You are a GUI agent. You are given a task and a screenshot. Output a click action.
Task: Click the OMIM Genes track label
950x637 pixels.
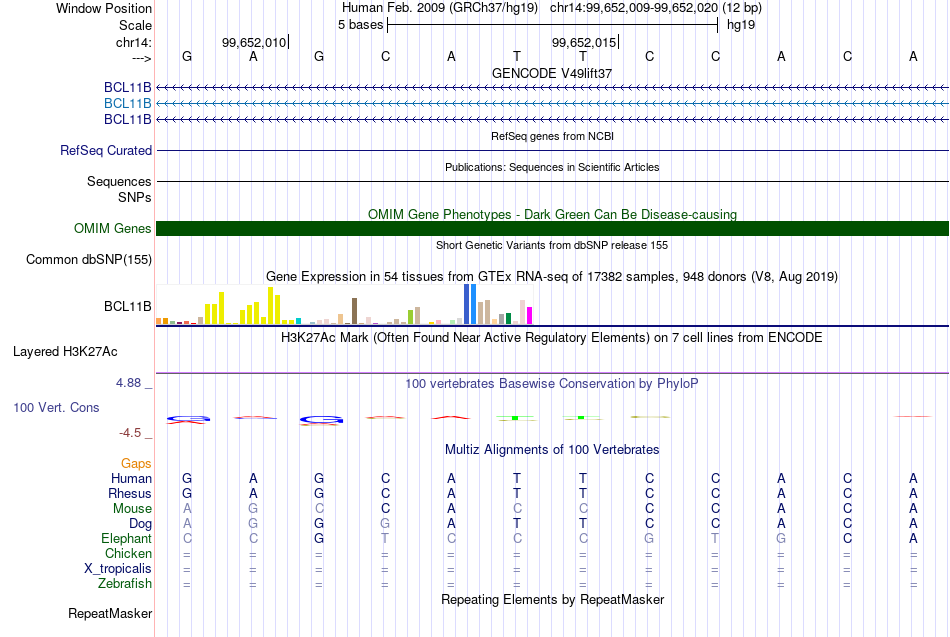click(113, 228)
